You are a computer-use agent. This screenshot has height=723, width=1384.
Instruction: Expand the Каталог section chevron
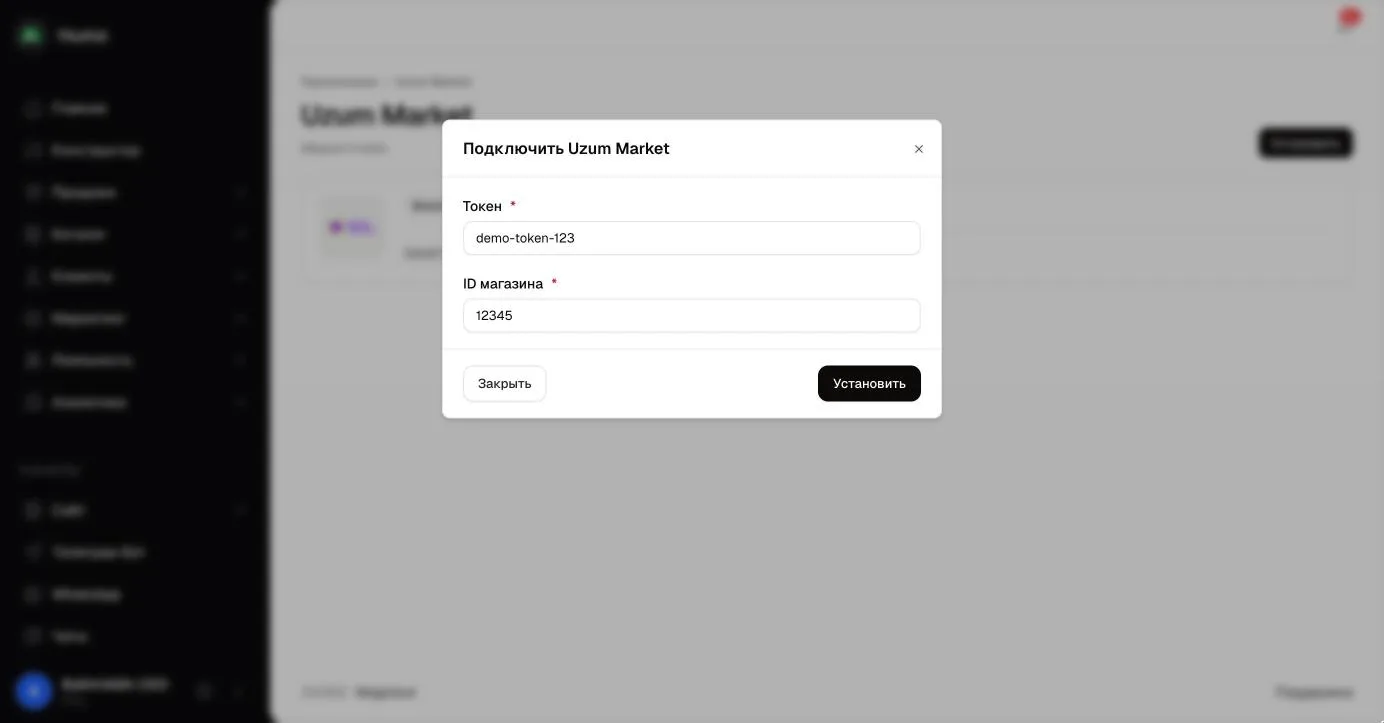[x=241, y=234]
